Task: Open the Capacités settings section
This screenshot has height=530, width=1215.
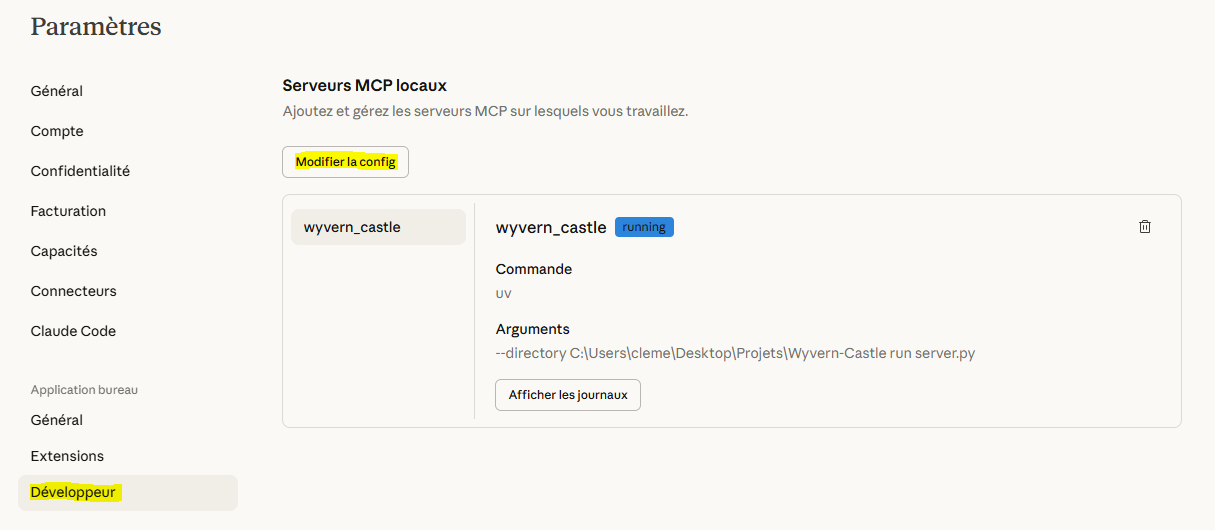Action: [x=64, y=251]
